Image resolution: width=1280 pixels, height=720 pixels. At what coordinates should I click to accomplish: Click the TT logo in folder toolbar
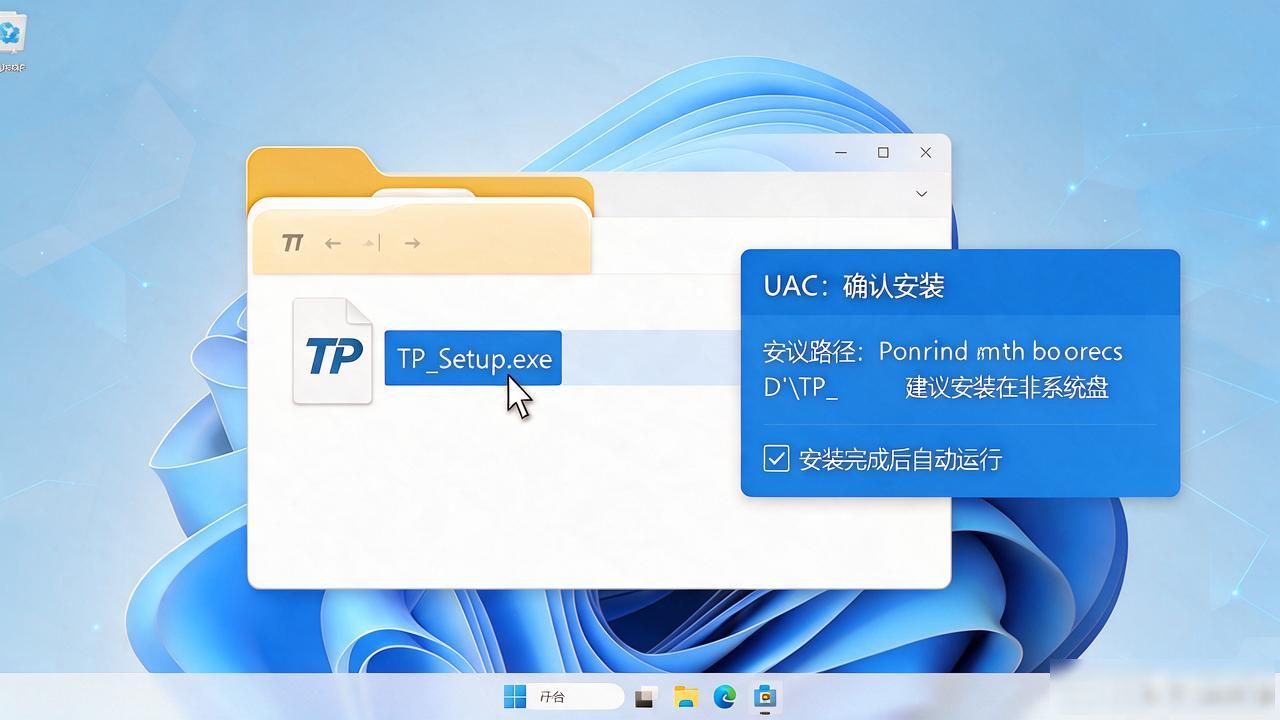tap(292, 243)
